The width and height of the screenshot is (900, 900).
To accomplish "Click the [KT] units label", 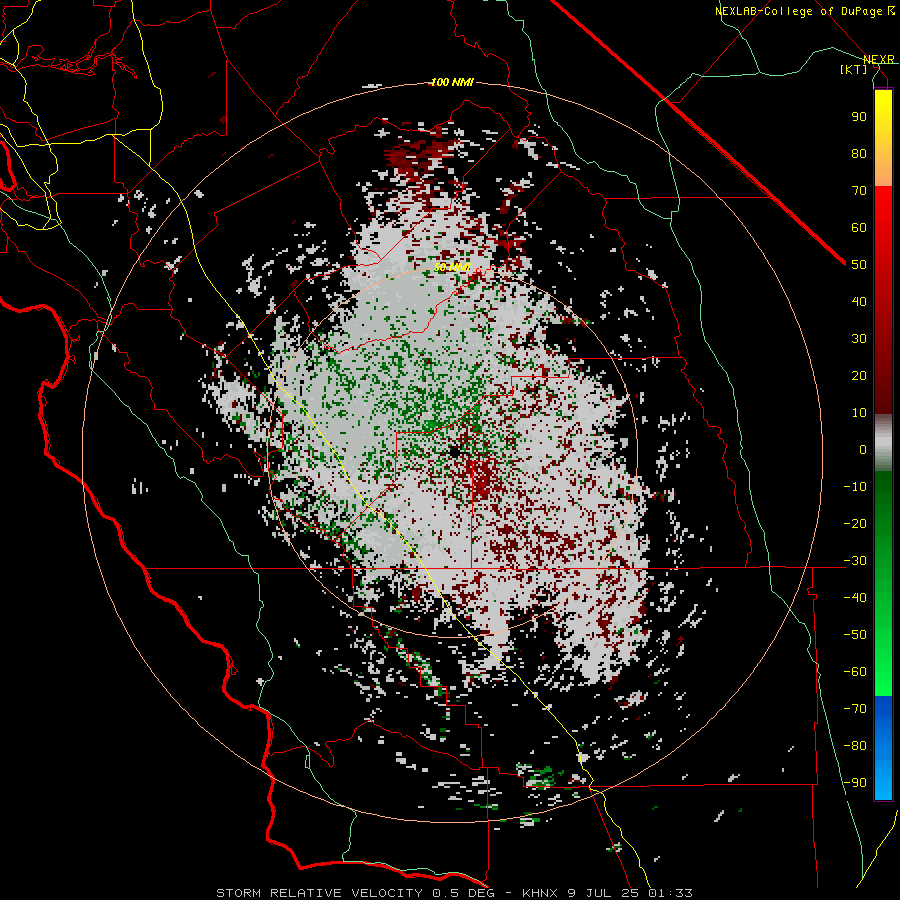I will point(854,69).
